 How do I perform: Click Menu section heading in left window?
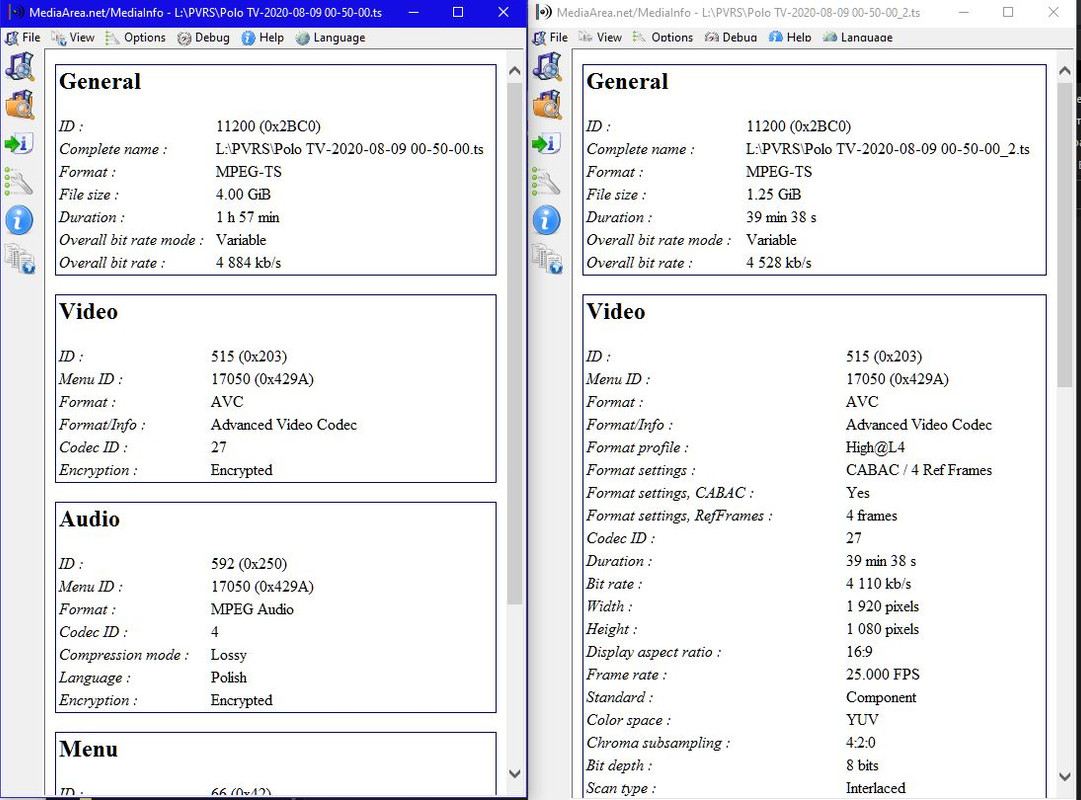point(88,749)
